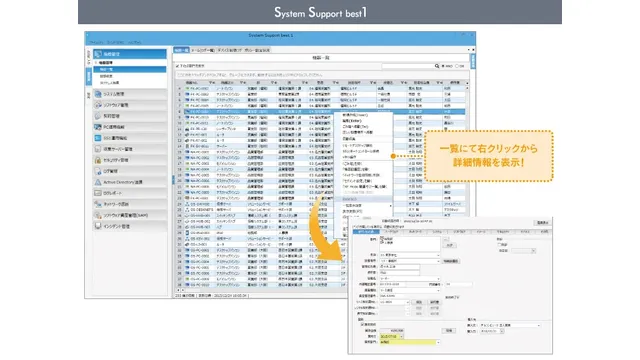Open the 機器管理 section icon in sidebar
640x360 pixels.
98,54
